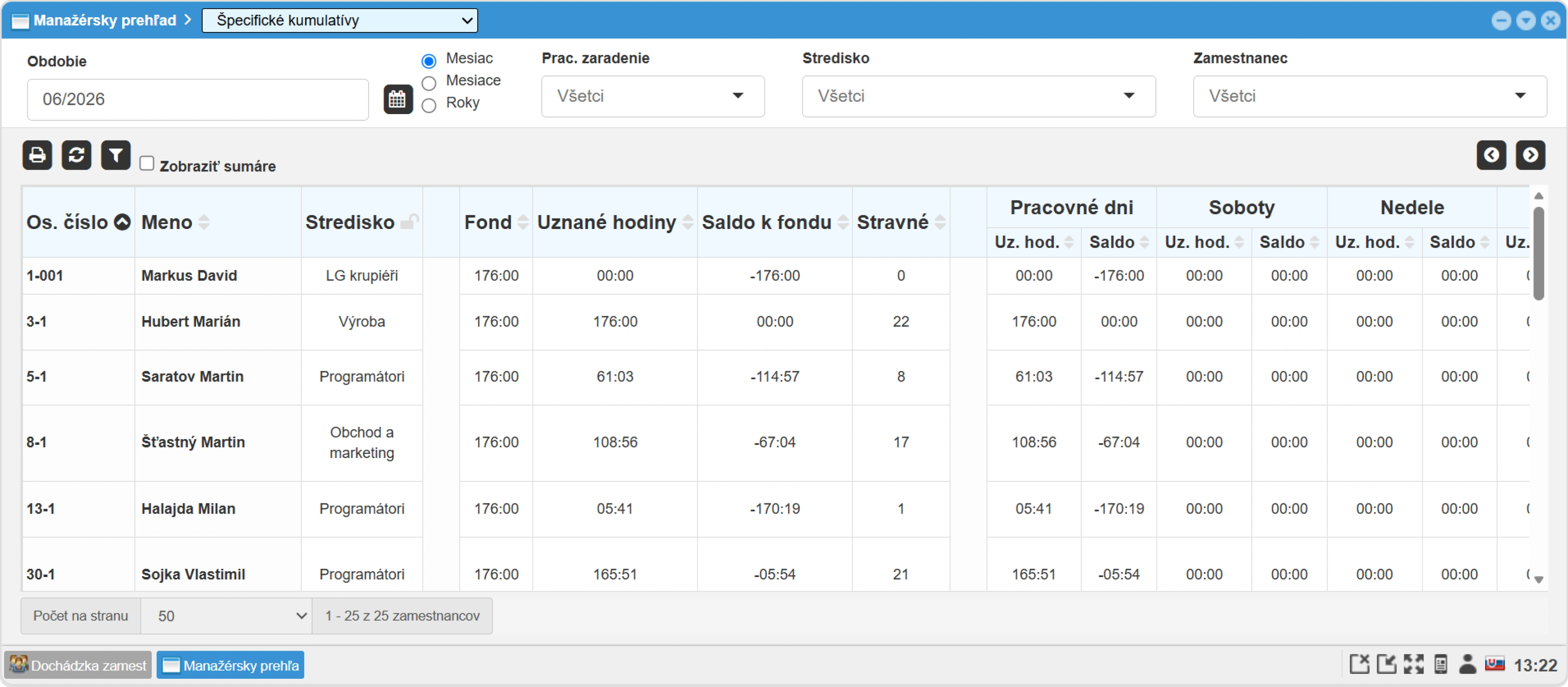
Task: Sort by Fond column
Action: click(523, 222)
